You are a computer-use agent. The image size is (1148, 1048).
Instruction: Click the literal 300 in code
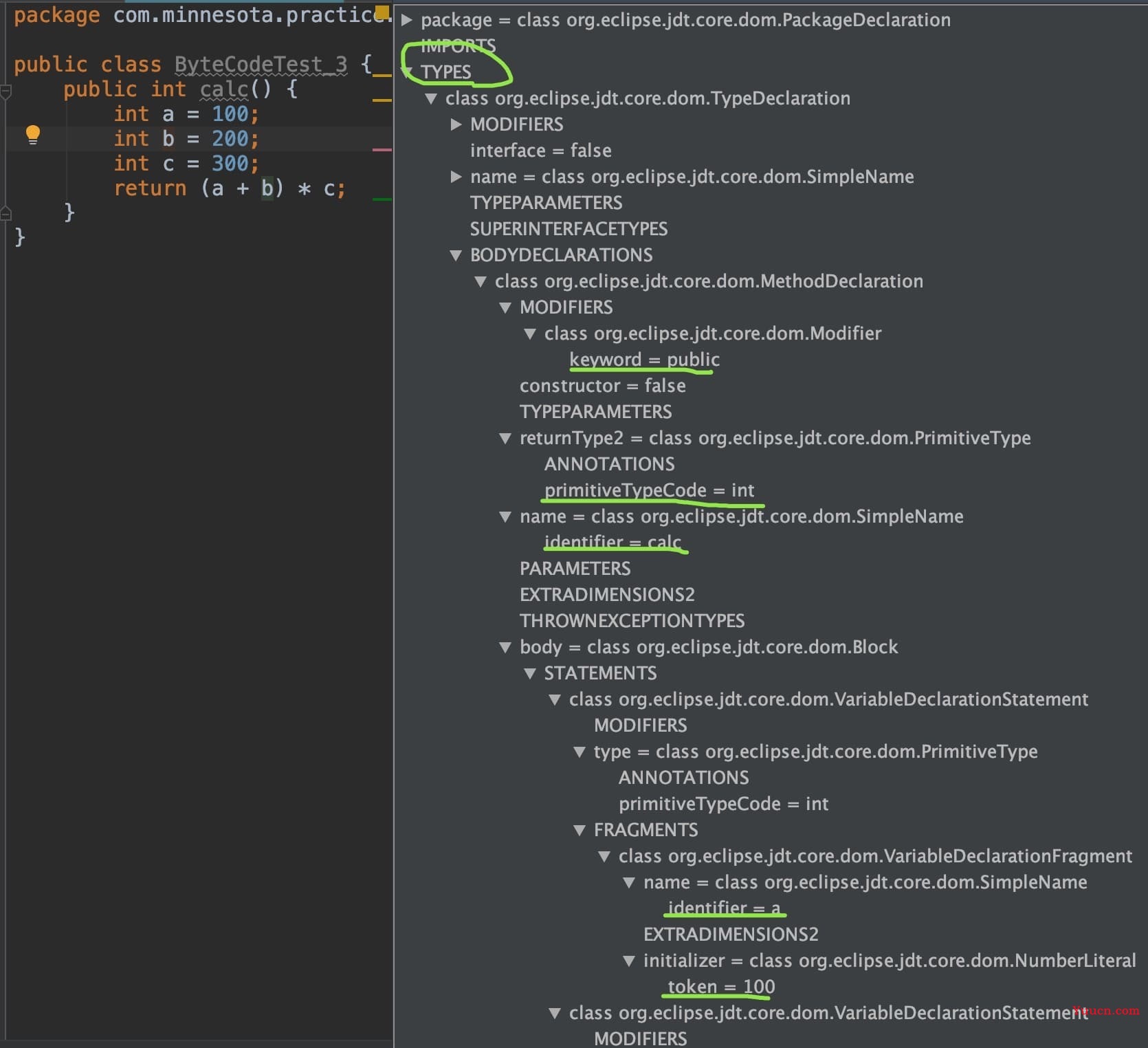click(230, 164)
